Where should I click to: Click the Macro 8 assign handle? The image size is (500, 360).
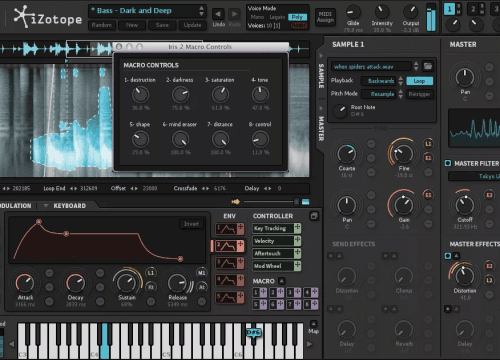click(x=315, y=304)
